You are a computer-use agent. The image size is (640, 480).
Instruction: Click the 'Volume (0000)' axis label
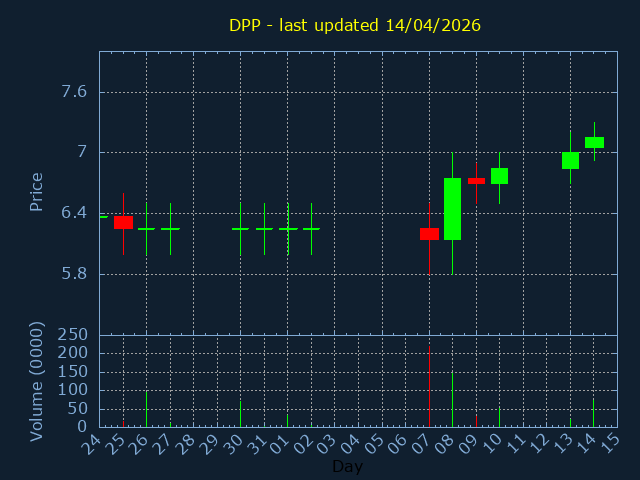pyautogui.click(x=37, y=381)
